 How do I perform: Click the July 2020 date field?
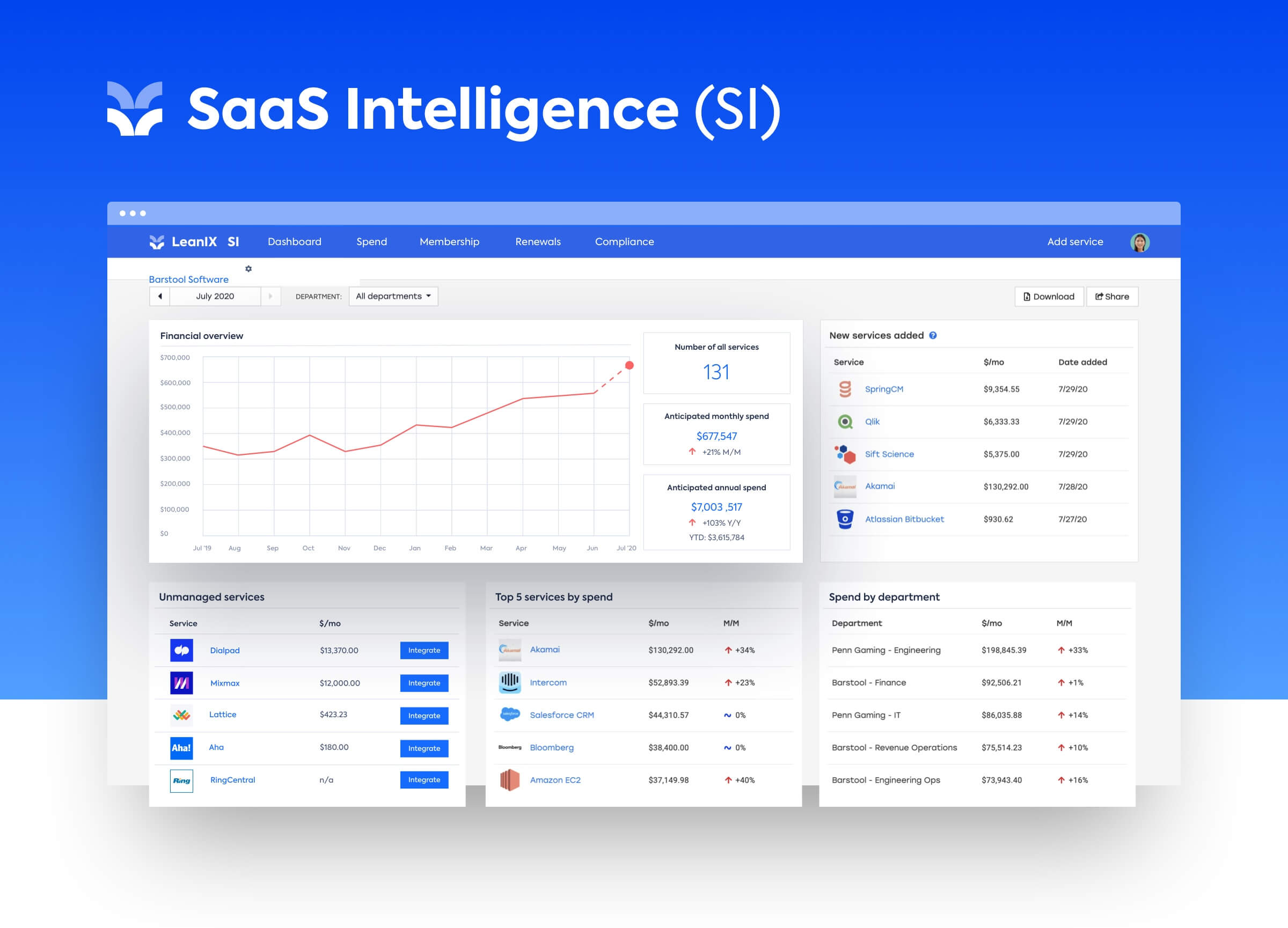[x=215, y=296]
